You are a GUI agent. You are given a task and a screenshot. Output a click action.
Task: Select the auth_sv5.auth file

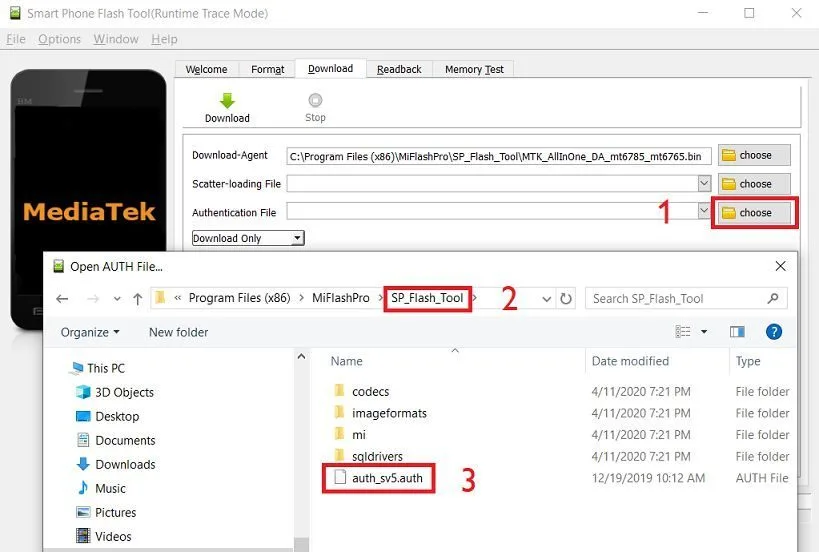pyautogui.click(x=379, y=478)
